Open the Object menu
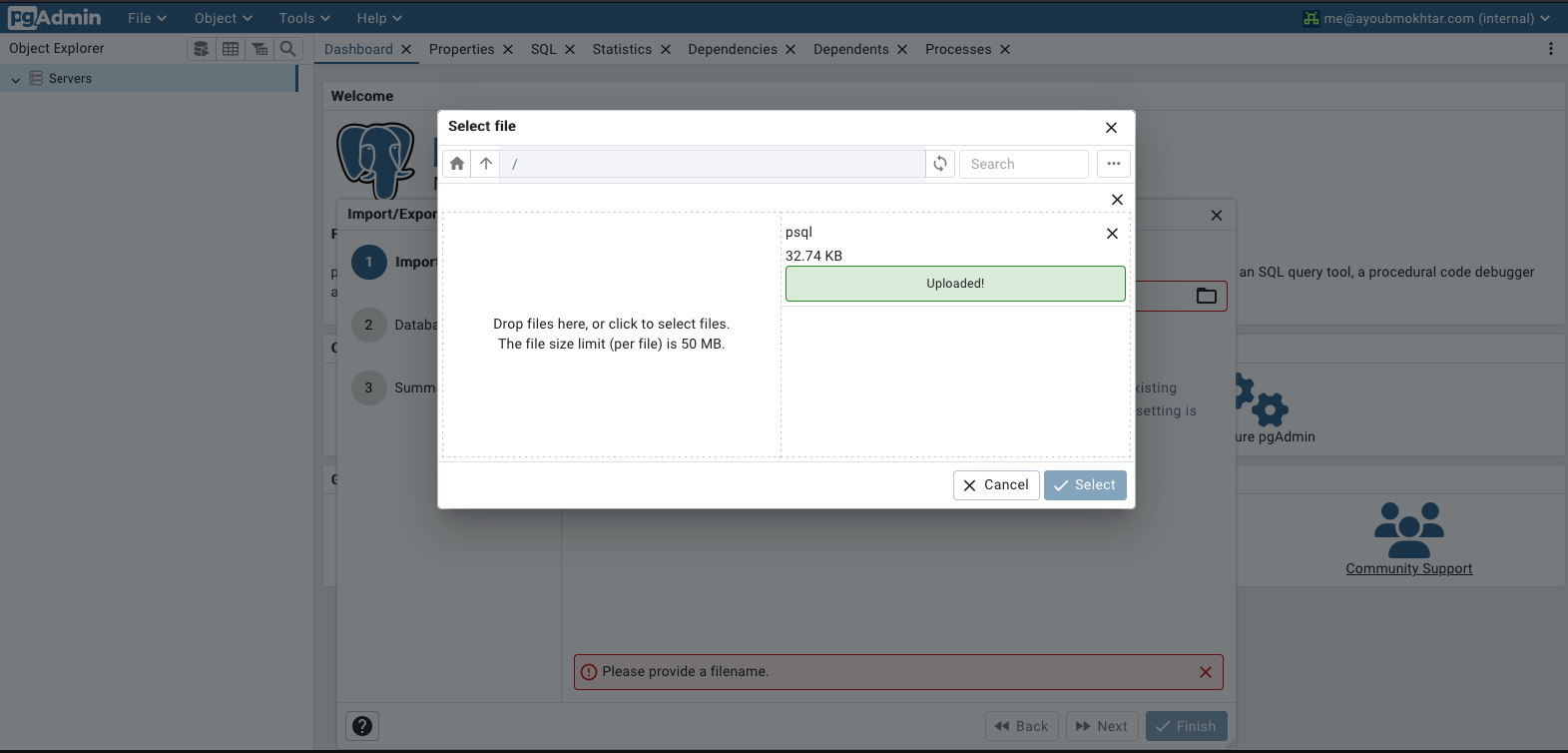1568x753 pixels. (224, 18)
